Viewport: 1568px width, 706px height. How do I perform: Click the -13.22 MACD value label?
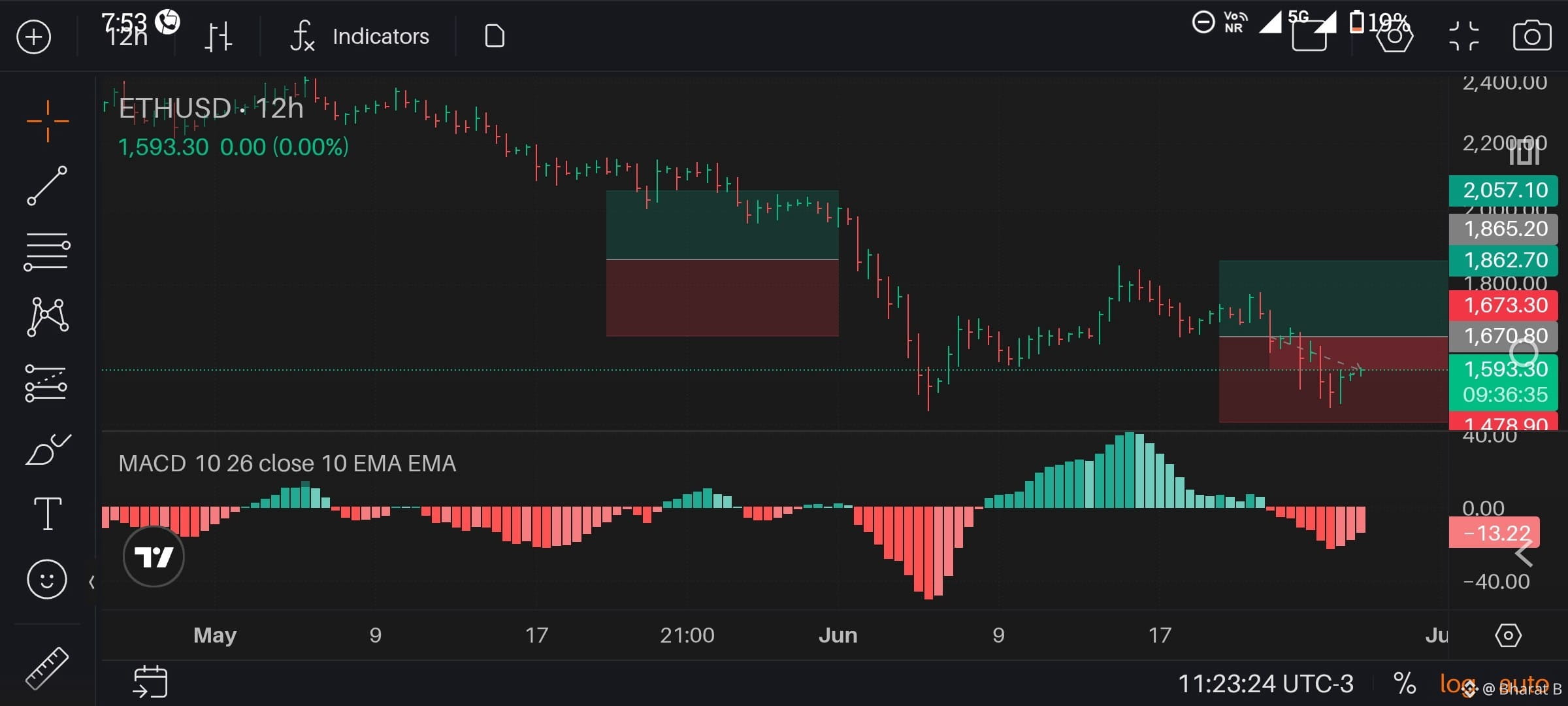pos(1495,533)
